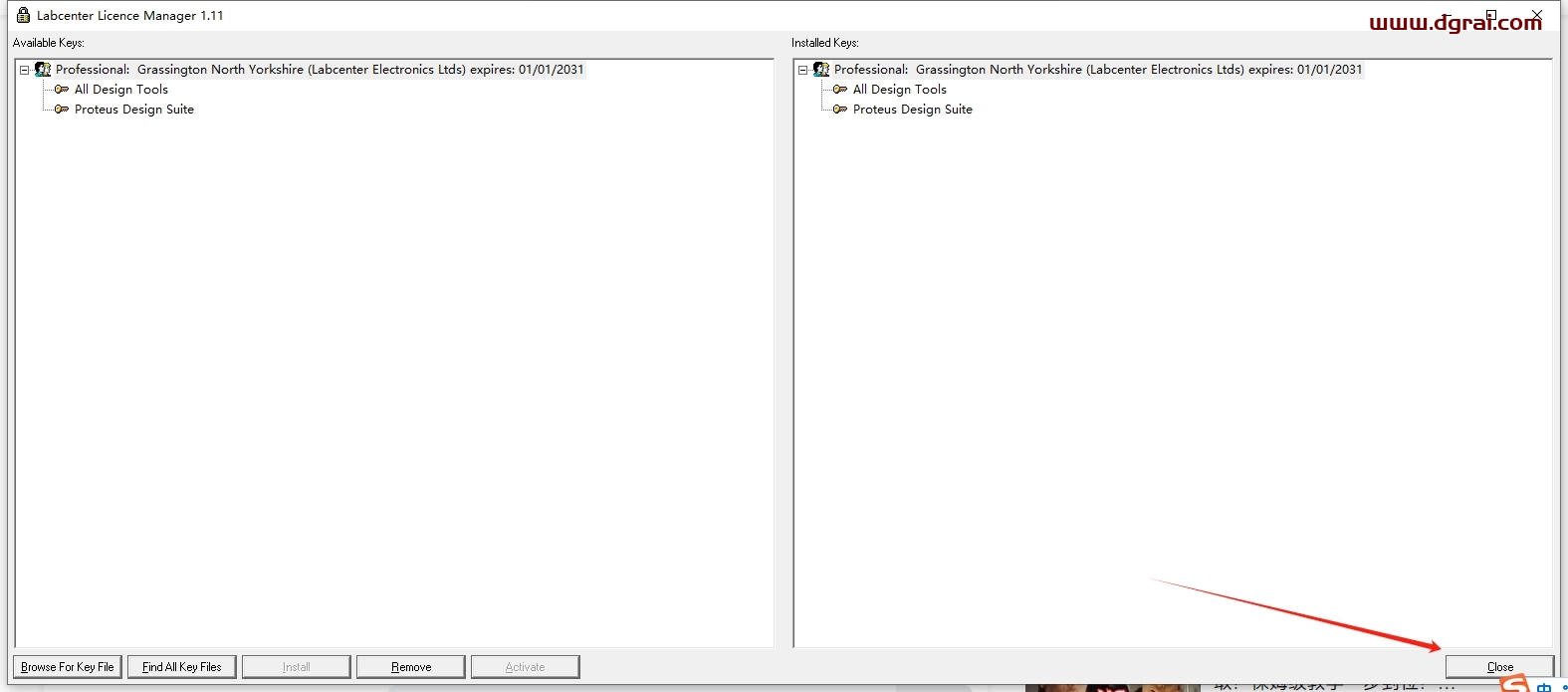Screen dimensions: 1568x692
Task: Collapse the Professional node in Installed Keys
Action: click(x=802, y=70)
